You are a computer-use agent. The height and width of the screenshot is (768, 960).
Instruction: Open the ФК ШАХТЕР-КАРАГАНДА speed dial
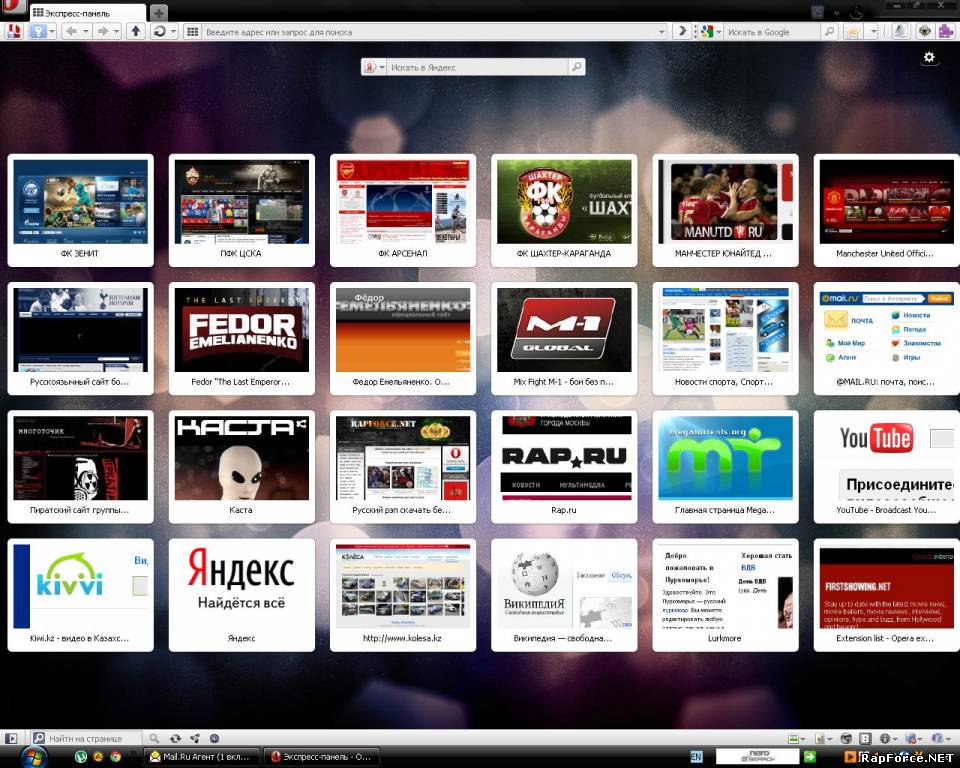point(564,210)
